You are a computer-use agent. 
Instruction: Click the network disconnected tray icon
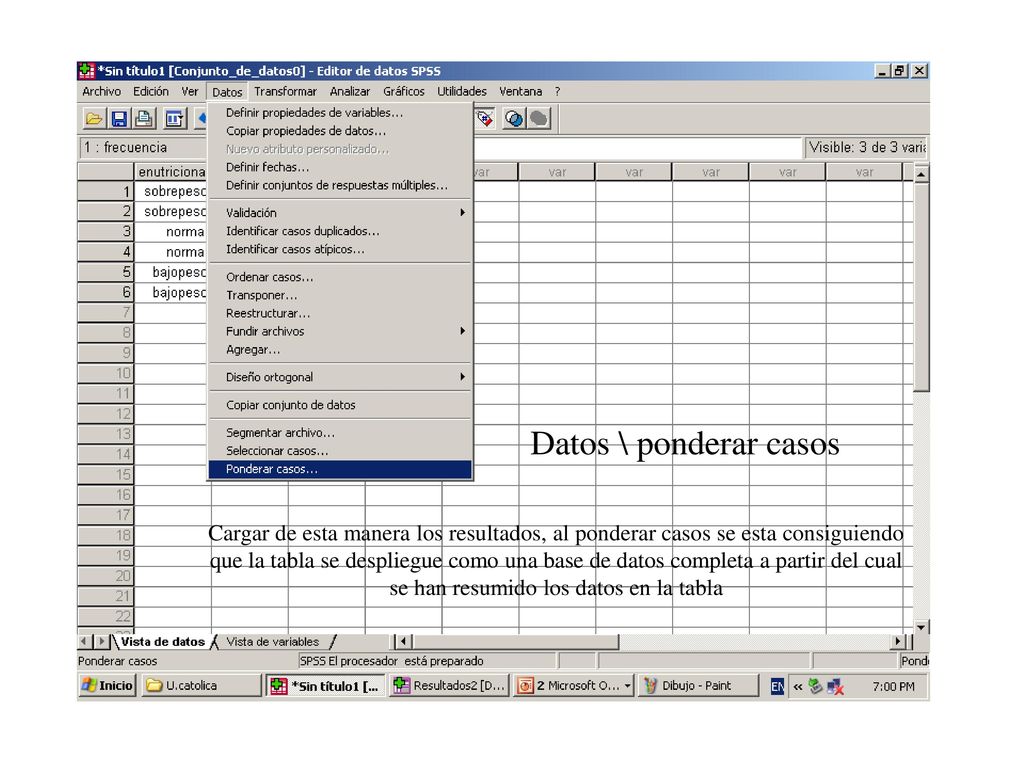click(x=835, y=686)
